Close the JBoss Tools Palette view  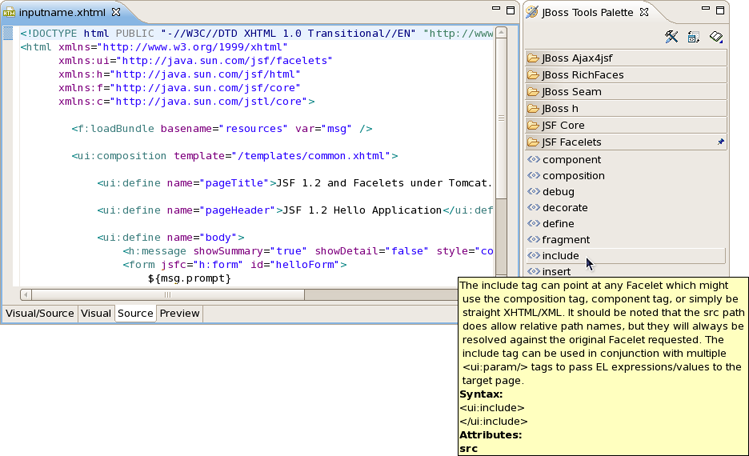click(x=644, y=12)
